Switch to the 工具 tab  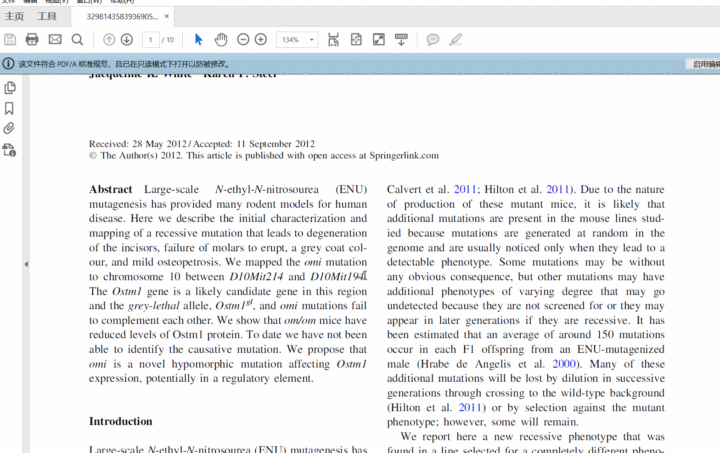pyautogui.click(x=47, y=16)
